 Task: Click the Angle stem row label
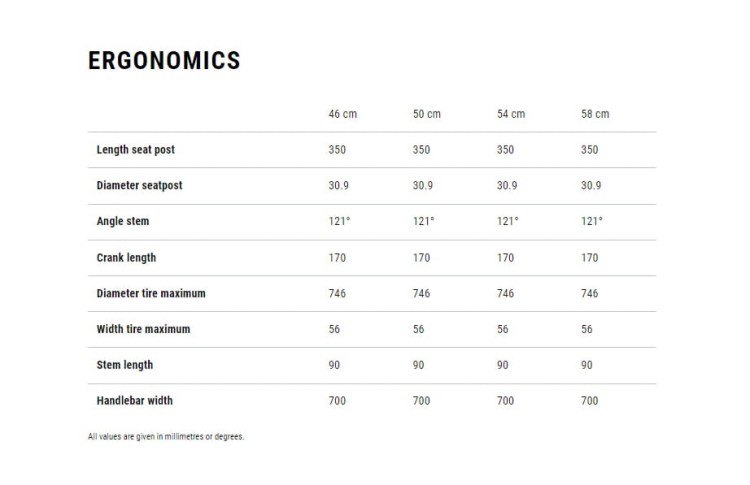(x=122, y=221)
